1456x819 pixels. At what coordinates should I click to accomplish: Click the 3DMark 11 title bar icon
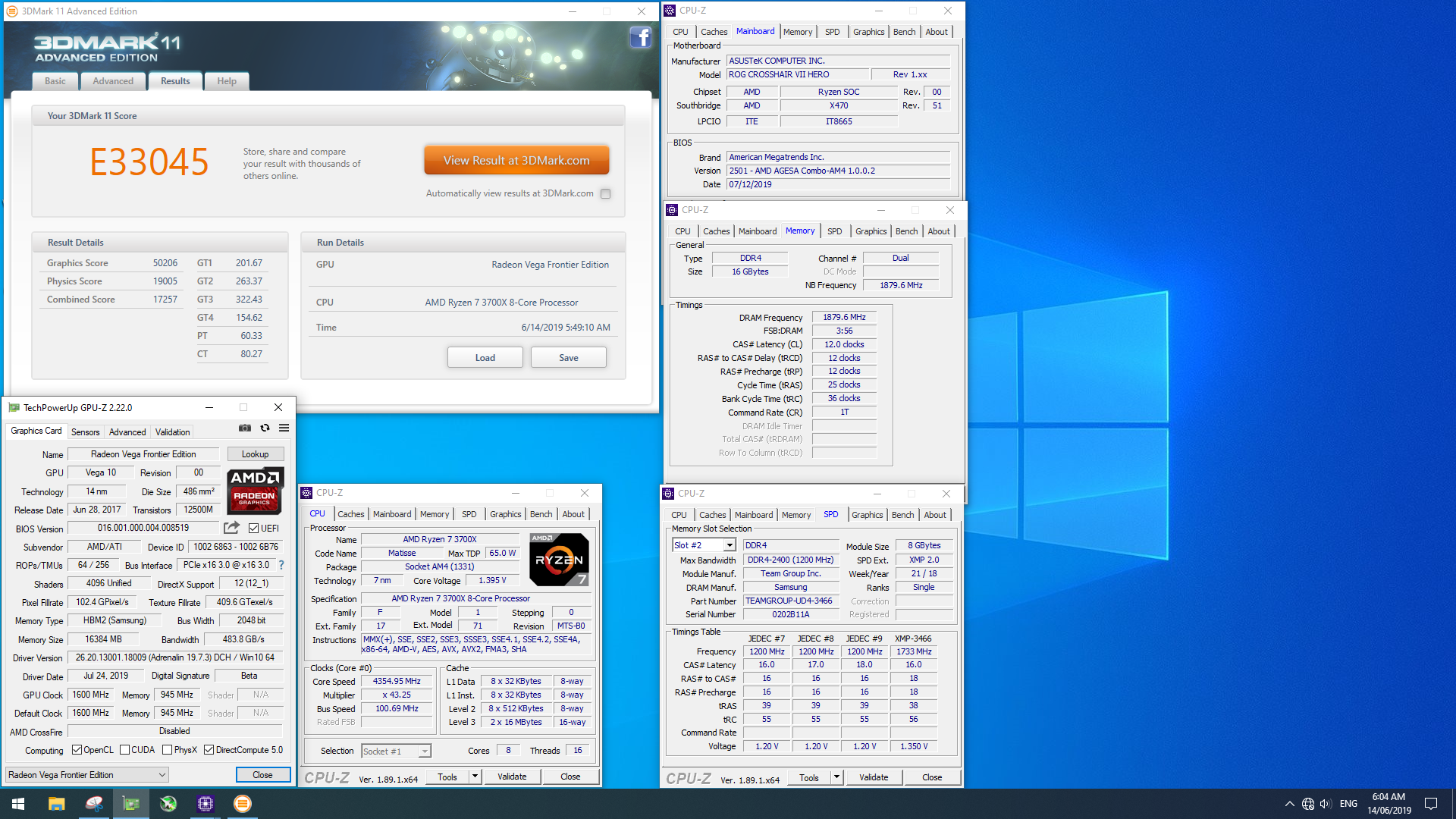(12, 11)
